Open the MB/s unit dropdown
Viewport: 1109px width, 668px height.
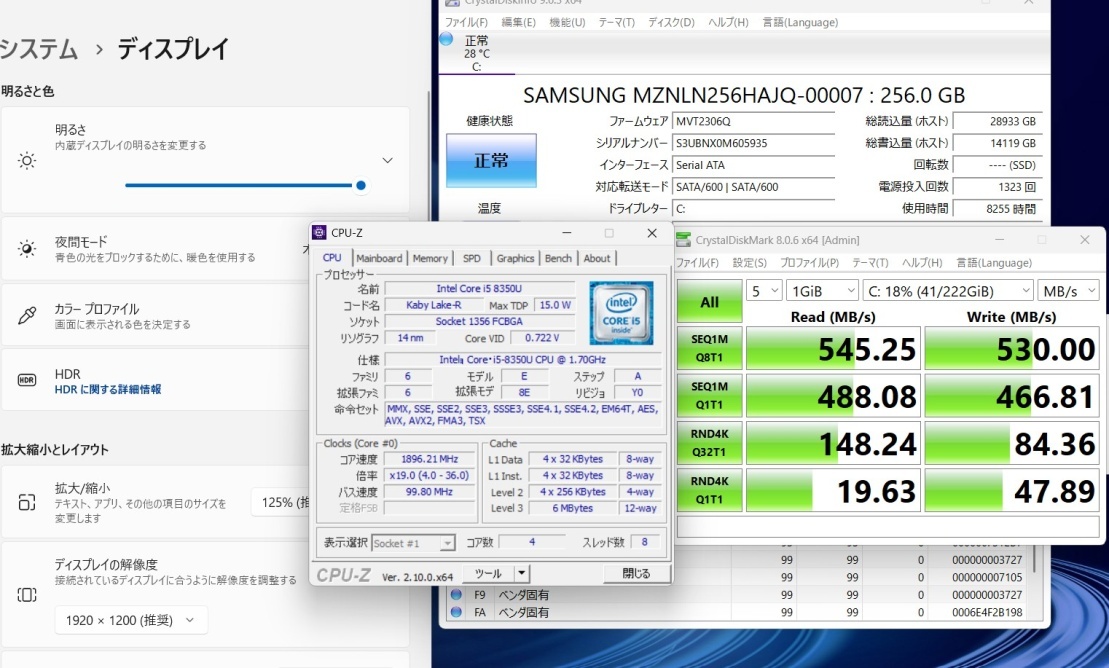point(1069,291)
